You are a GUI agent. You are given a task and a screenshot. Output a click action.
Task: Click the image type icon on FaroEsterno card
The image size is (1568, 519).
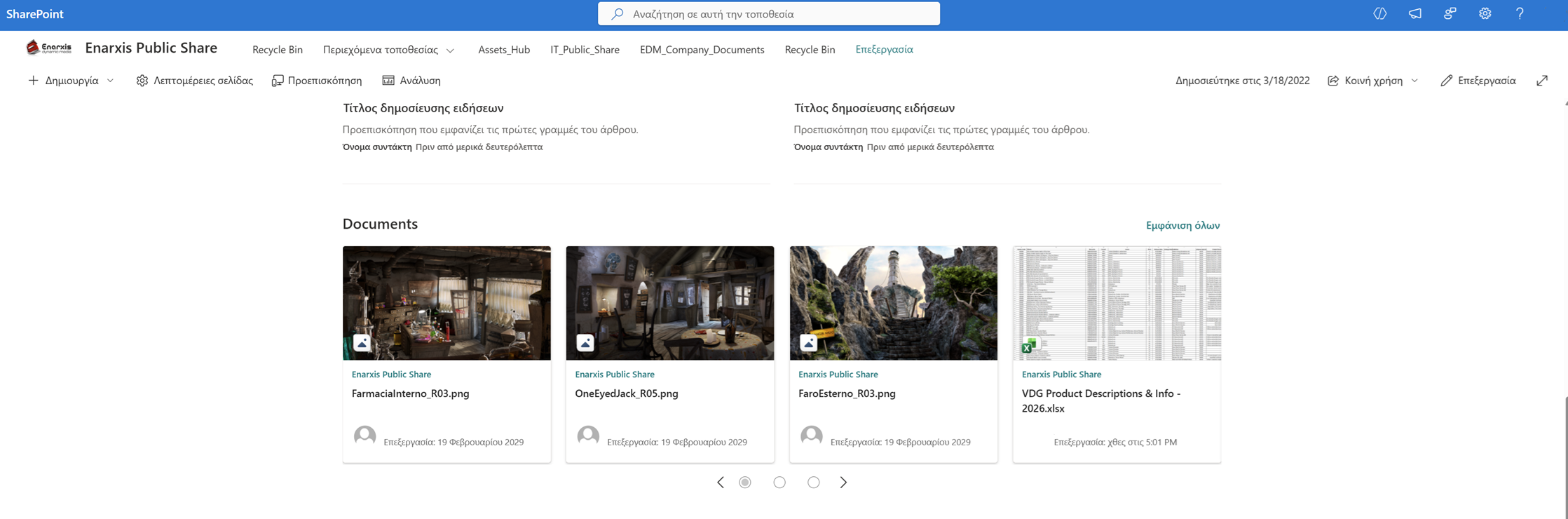pos(808,343)
